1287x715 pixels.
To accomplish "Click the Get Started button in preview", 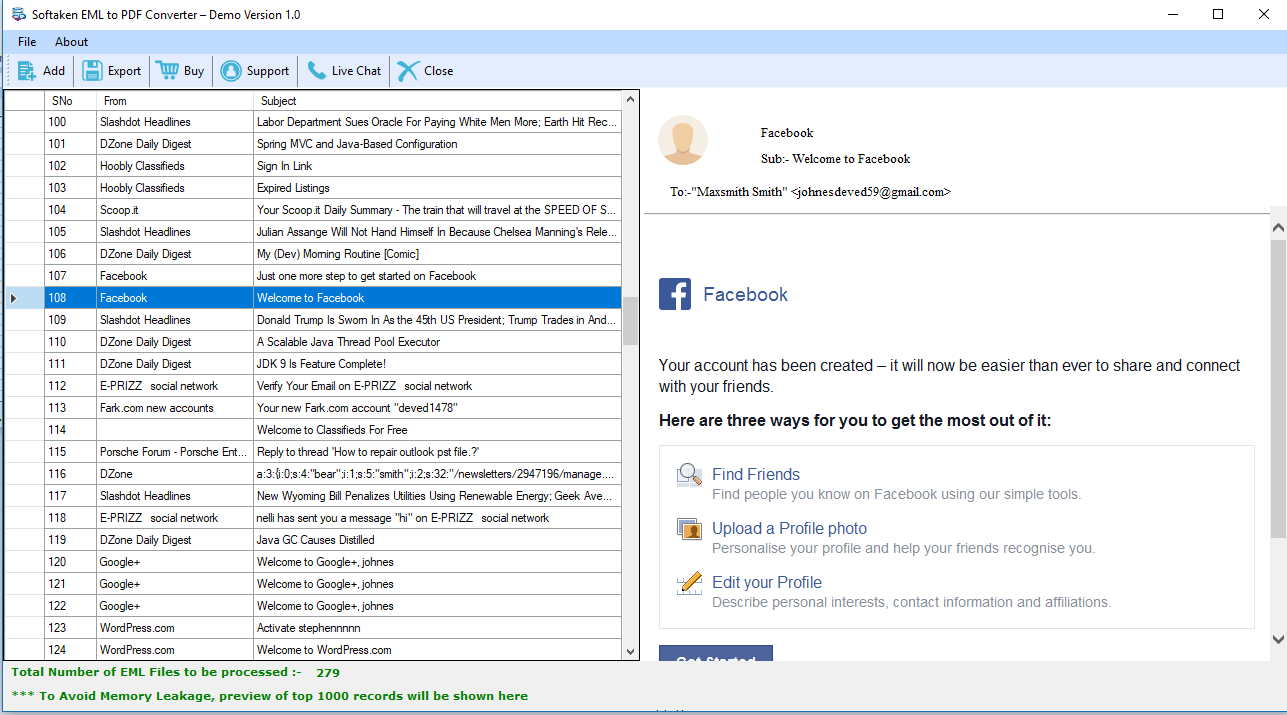I will (x=716, y=653).
